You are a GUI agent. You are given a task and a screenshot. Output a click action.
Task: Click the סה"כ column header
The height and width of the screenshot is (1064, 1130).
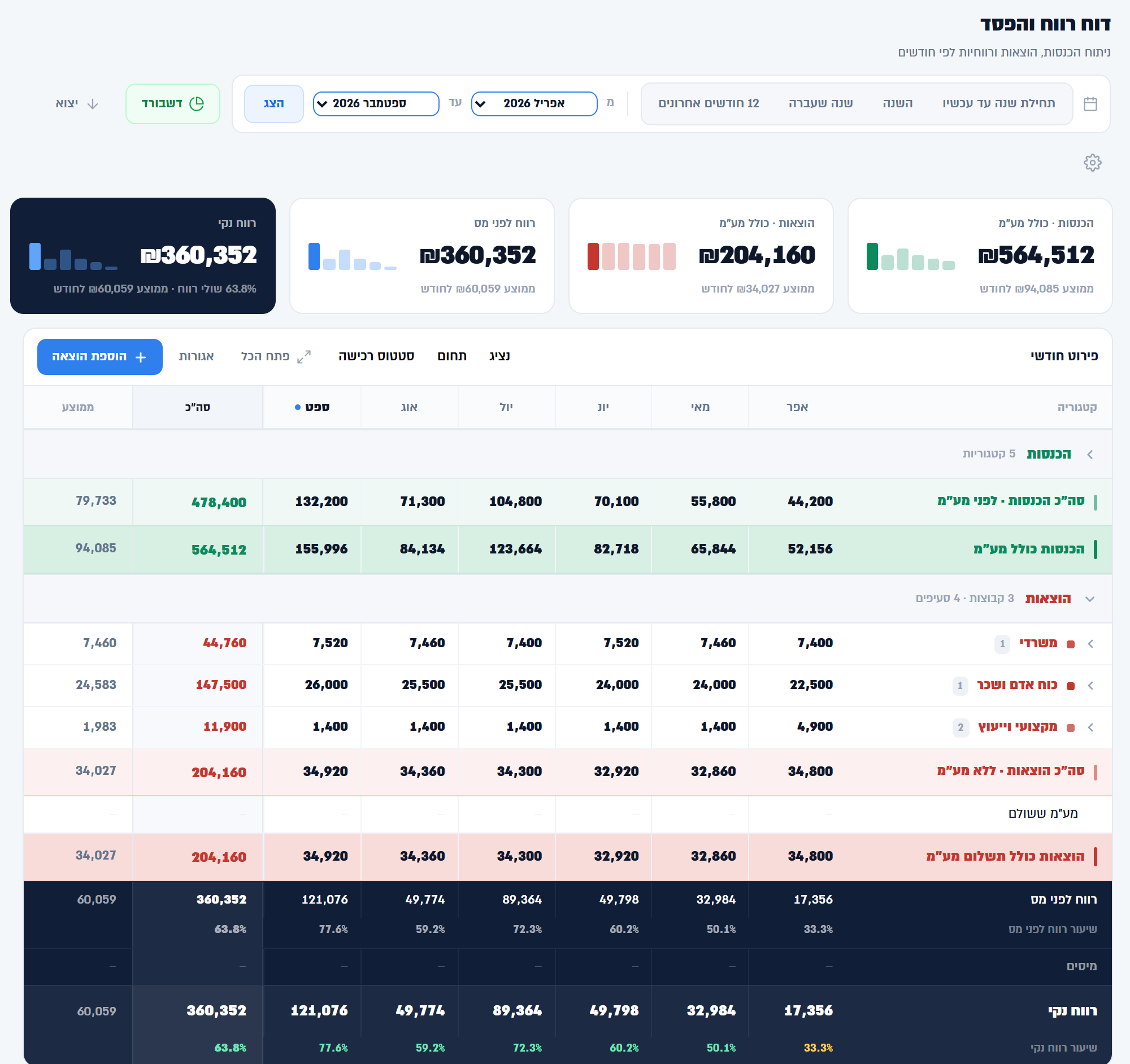(x=198, y=407)
